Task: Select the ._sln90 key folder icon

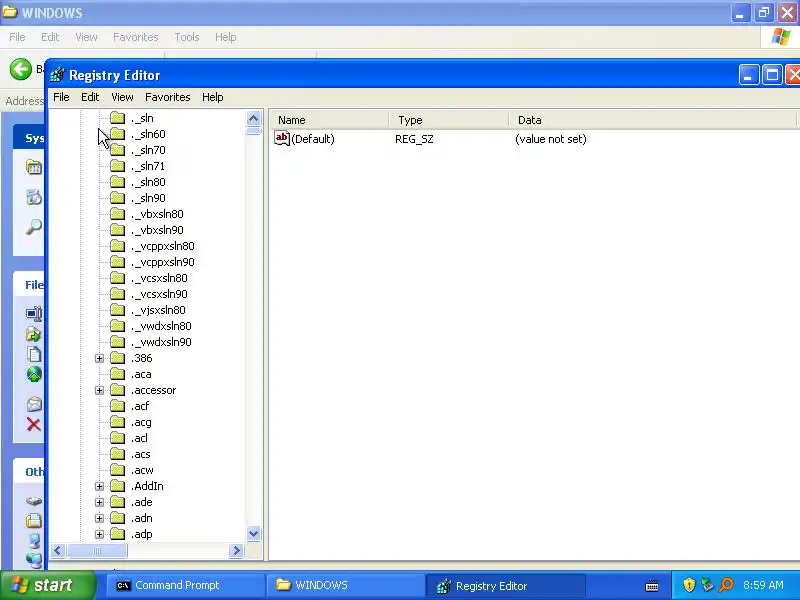Action: [117, 198]
